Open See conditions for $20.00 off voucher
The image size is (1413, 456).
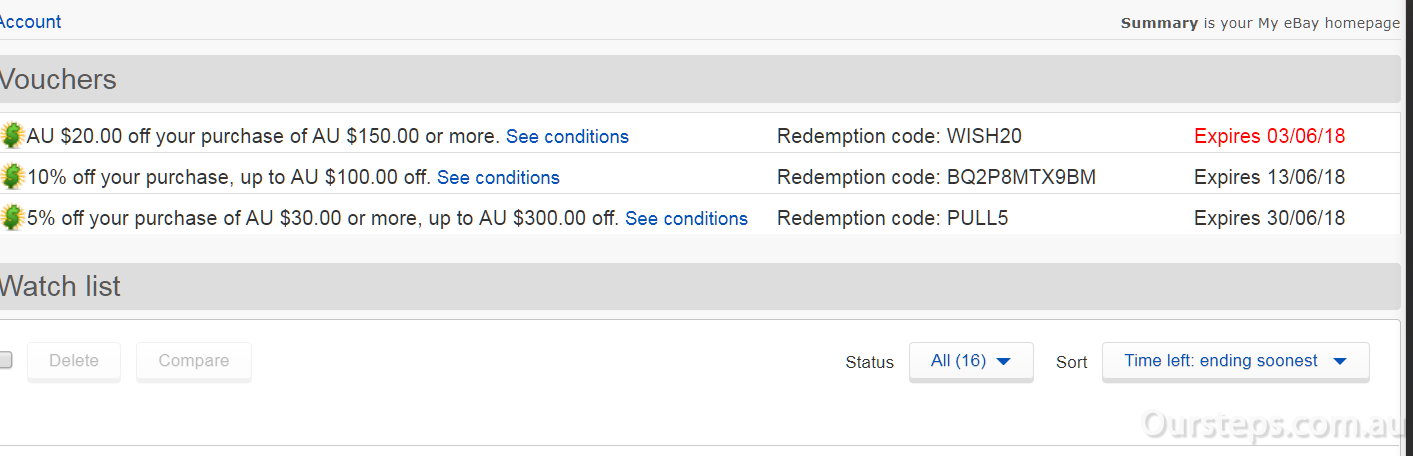[x=567, y=137]
